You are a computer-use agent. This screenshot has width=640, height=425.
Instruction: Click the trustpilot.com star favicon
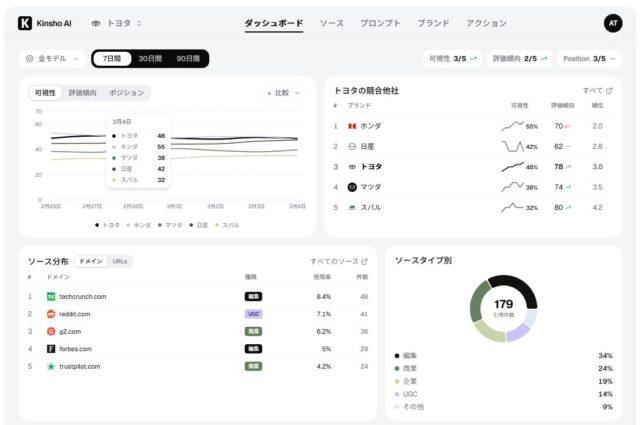click(51, 366)
